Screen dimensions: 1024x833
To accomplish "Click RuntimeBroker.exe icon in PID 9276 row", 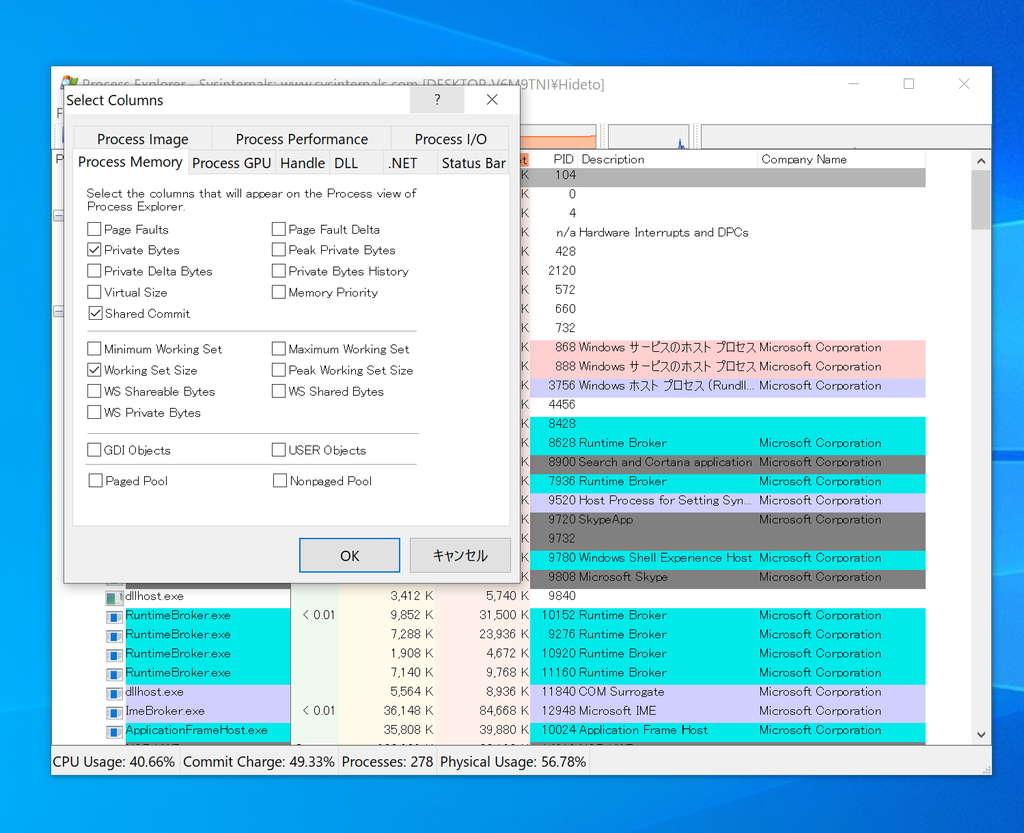I will tap(114, 635).
